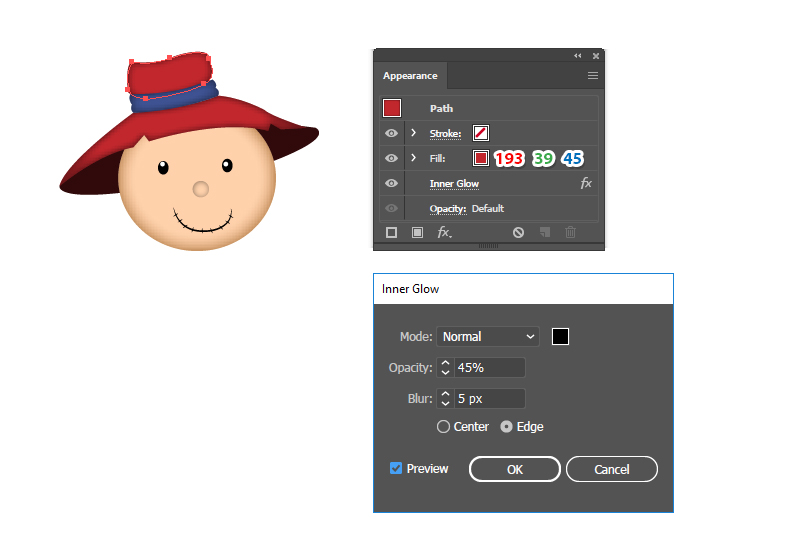Click fx icon on the Inner Glow row

[586, 184]
